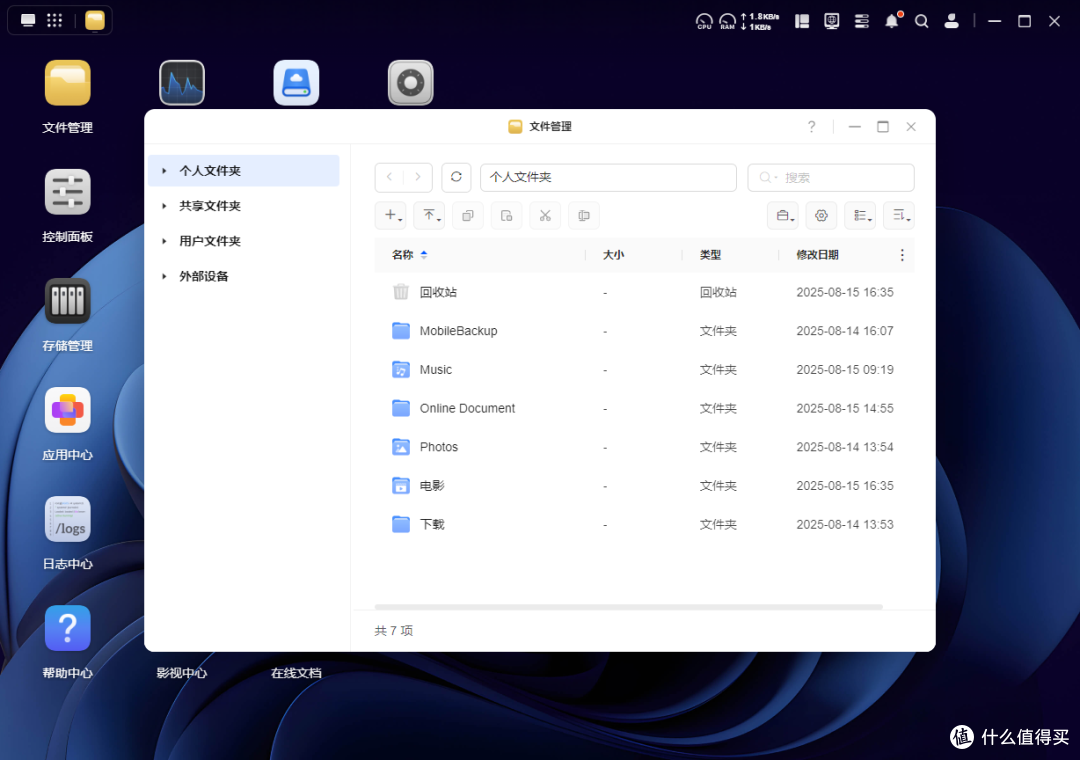Viewport: 1080px width, 760px height.
Task: Click the 影视中心 desktop label
Action: [182, 672]
